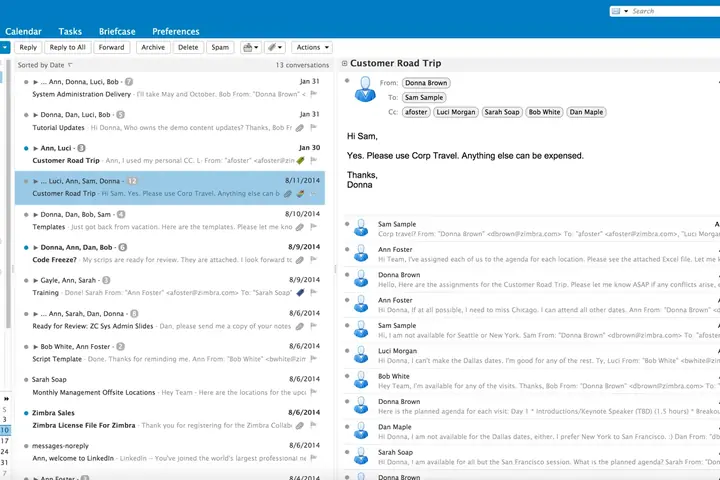Click the Reply to All button
Screen dimensions: 720x480
pos(68,47)
